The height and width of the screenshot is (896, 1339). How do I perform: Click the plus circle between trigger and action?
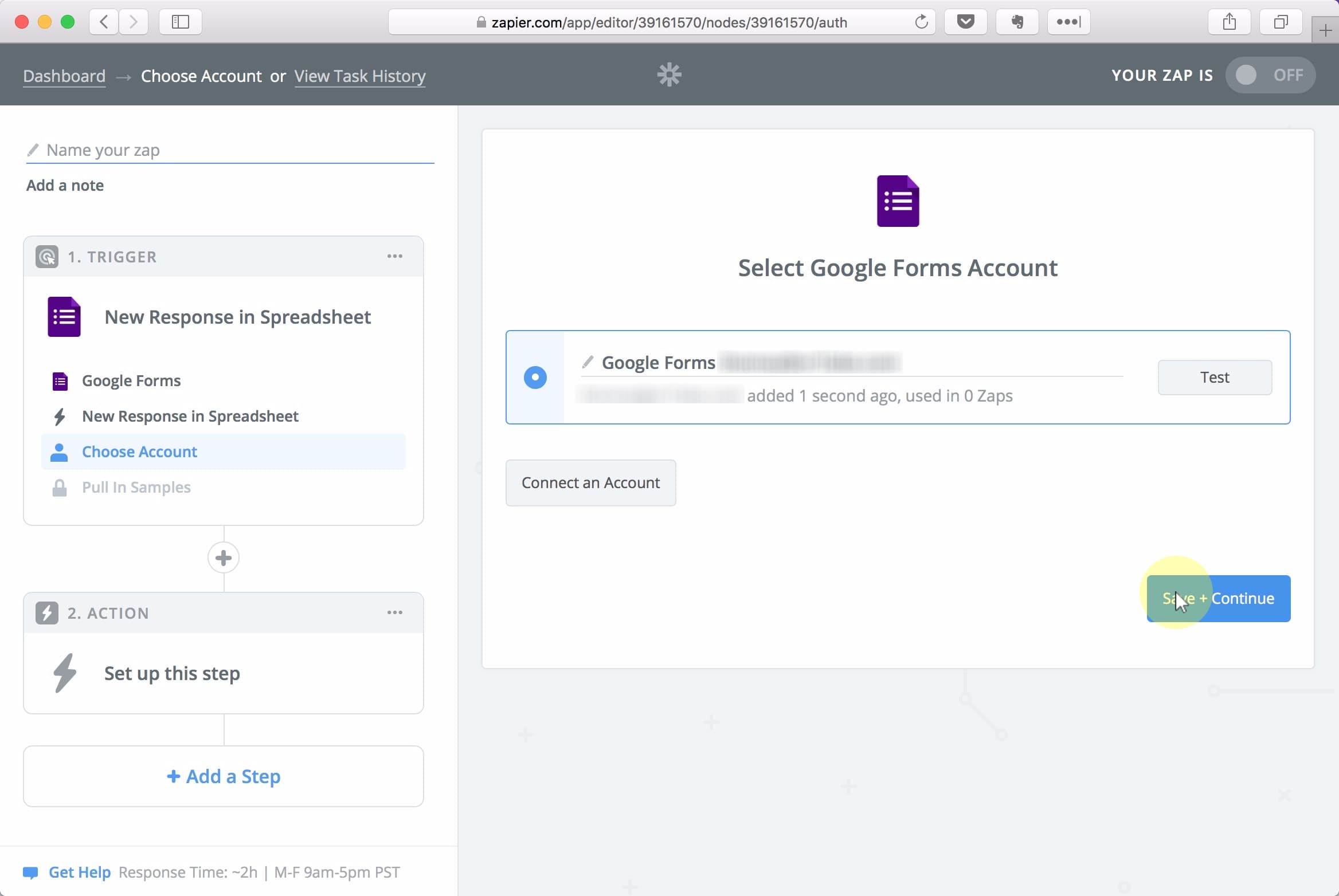click(x=224, y=557)
